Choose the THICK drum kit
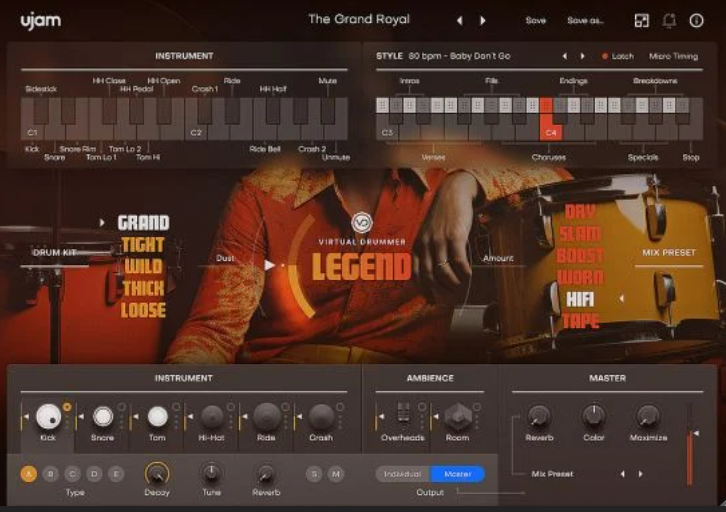Image resolution: width=726 pixels, height=512 pixels. coord(144,288)
